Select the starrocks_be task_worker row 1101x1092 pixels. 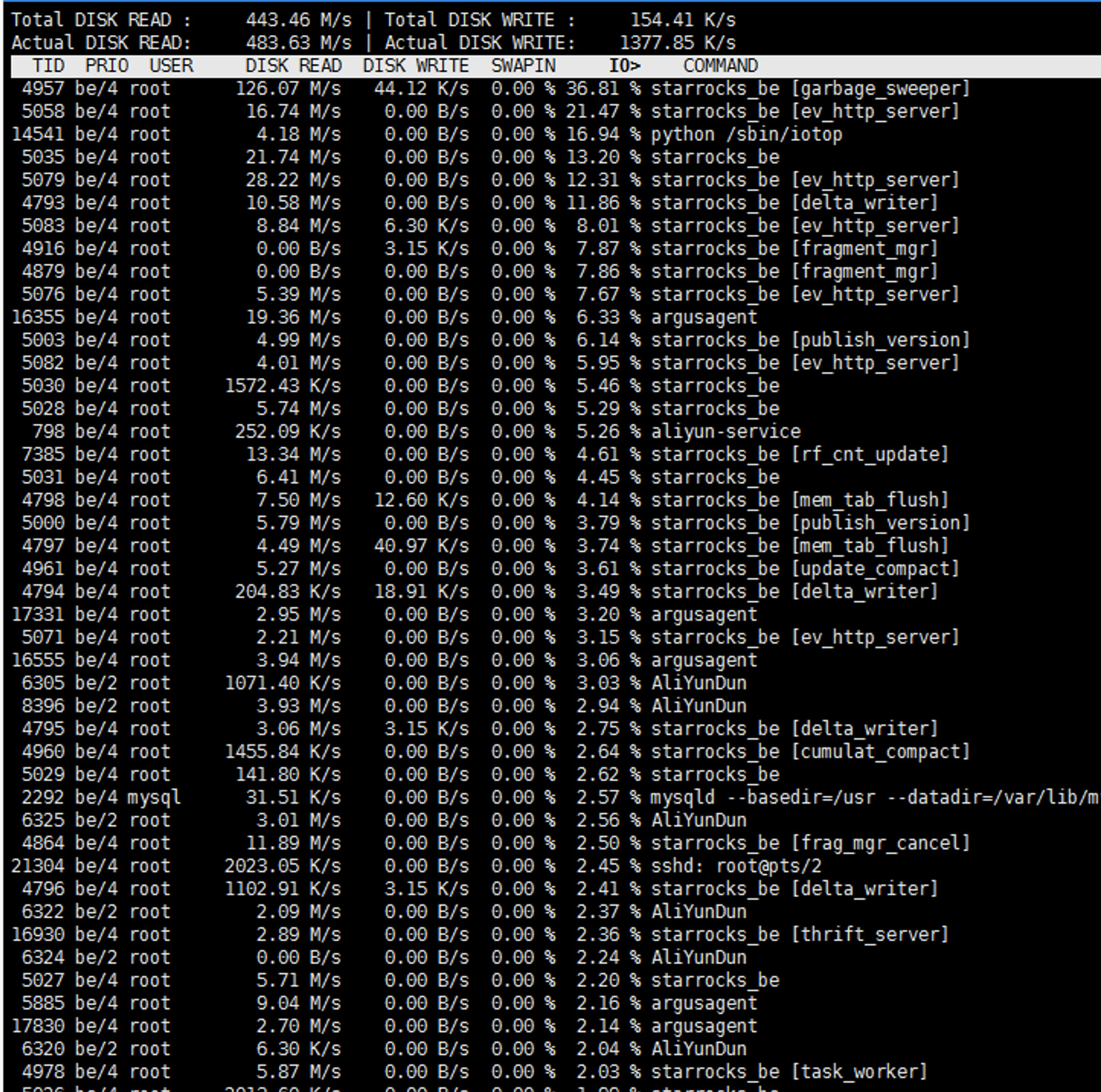tap(788, 1072)
